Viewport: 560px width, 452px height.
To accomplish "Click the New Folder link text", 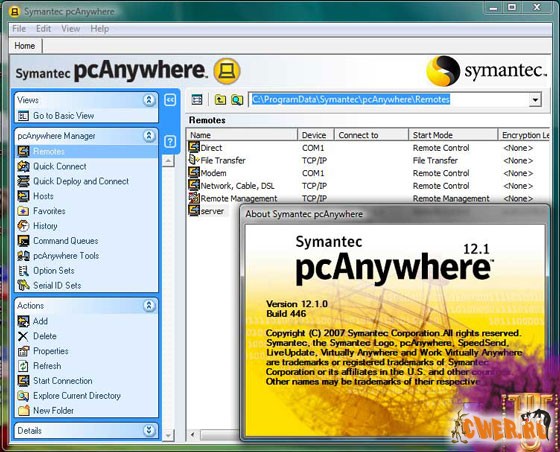I will pos(53,411).
